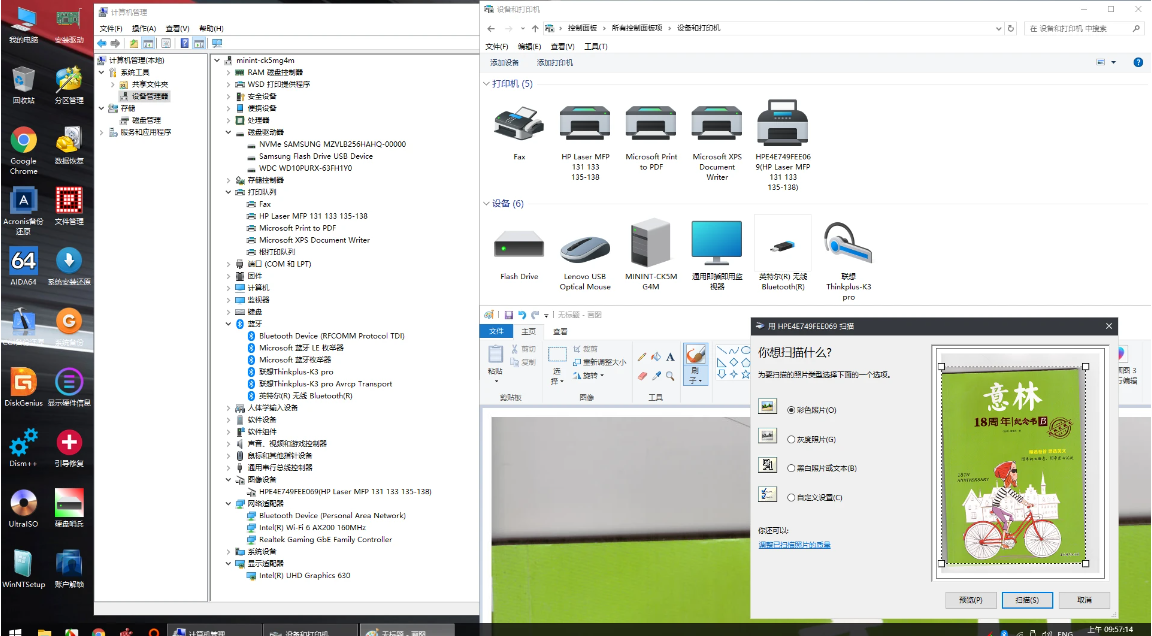Image resolution: width=1152 pixels, height=636 pixels.
Task: Pick the Eraser tool in Paint
Action: (x=642, y=375)
